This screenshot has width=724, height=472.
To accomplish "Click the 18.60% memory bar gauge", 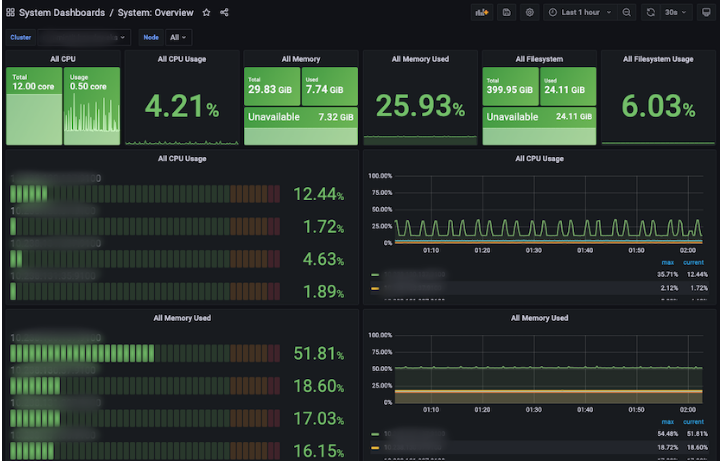I will (x=145, y=386).
